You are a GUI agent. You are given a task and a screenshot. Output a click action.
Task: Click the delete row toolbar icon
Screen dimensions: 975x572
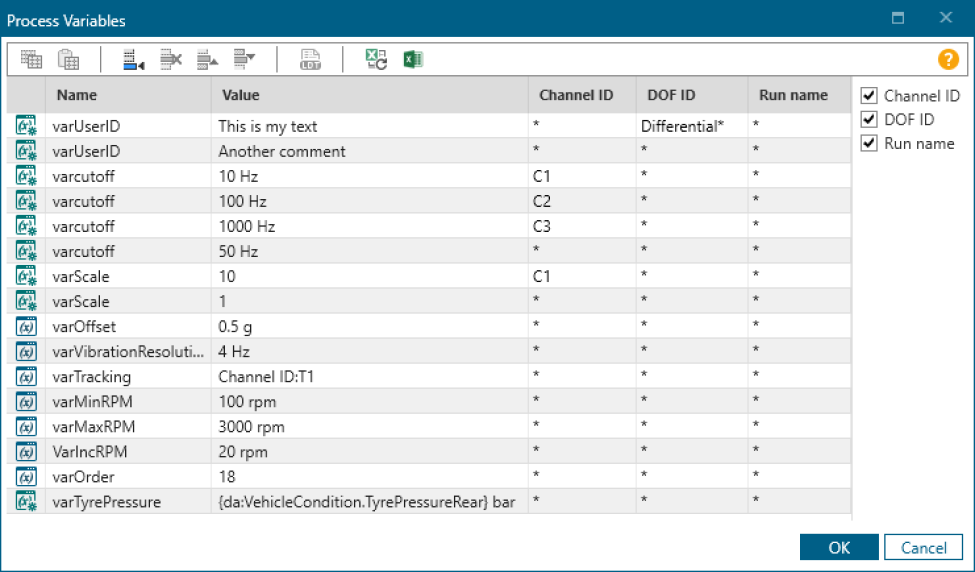(171, 60)
